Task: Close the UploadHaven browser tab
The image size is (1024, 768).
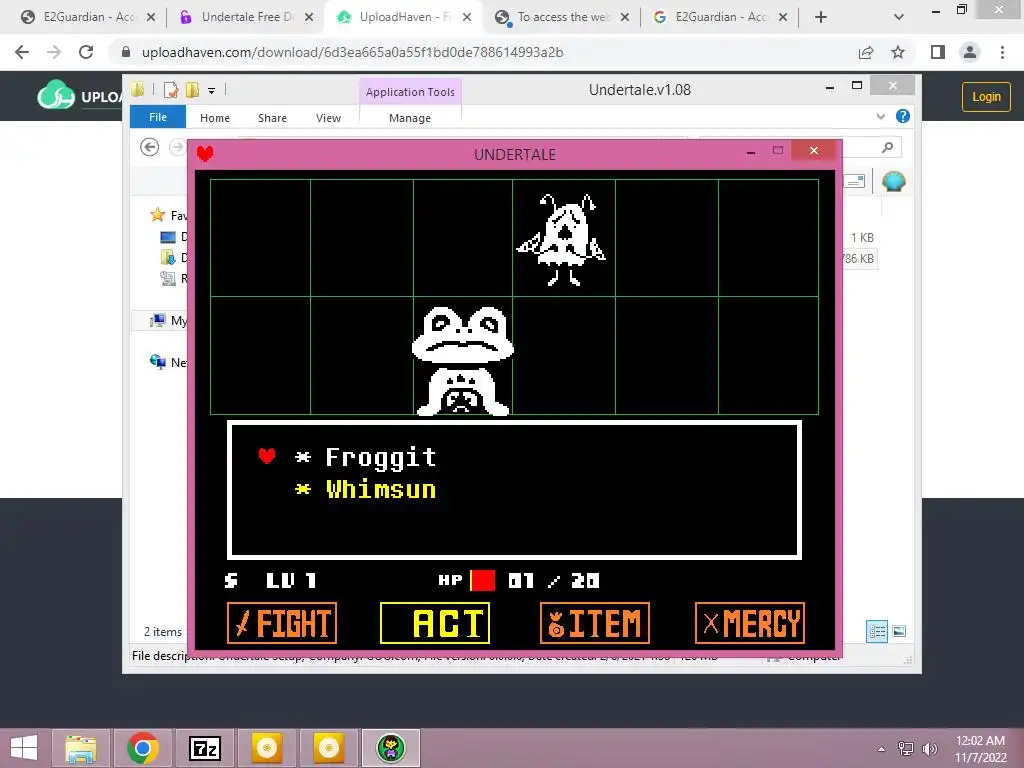Action: click(x=467, y=17)
